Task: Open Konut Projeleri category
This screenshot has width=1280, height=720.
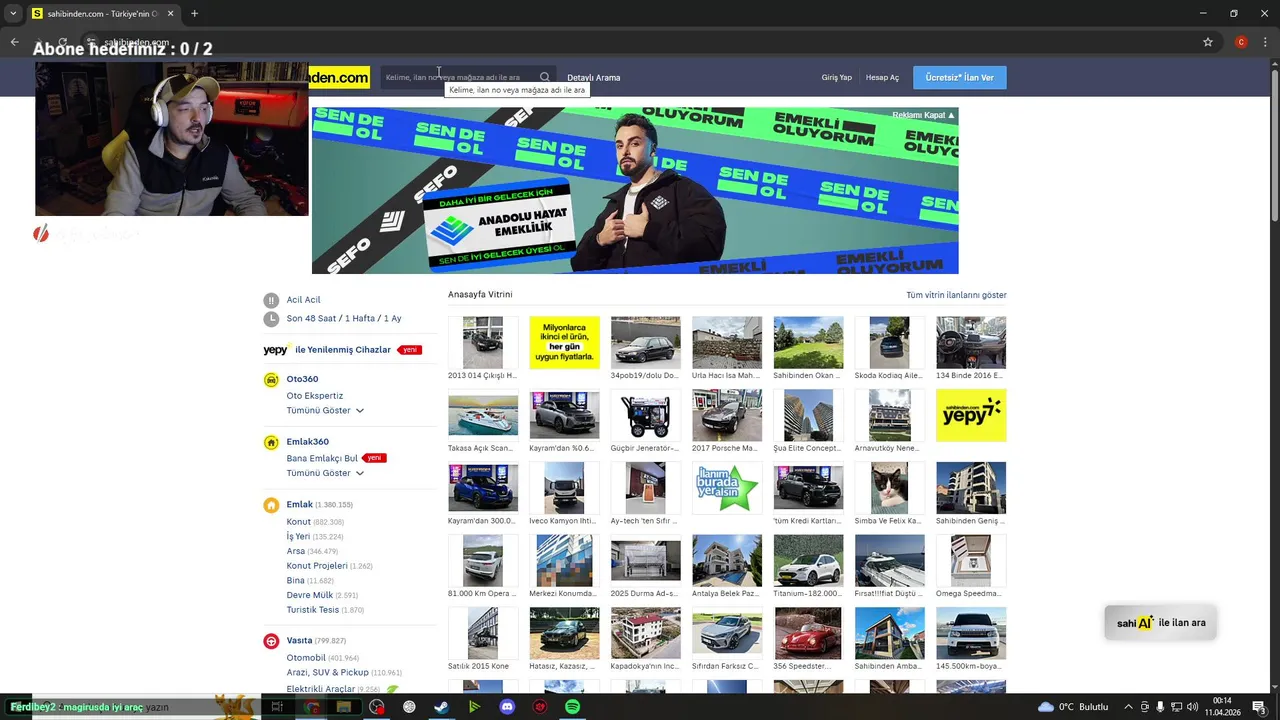Action: 317,566
